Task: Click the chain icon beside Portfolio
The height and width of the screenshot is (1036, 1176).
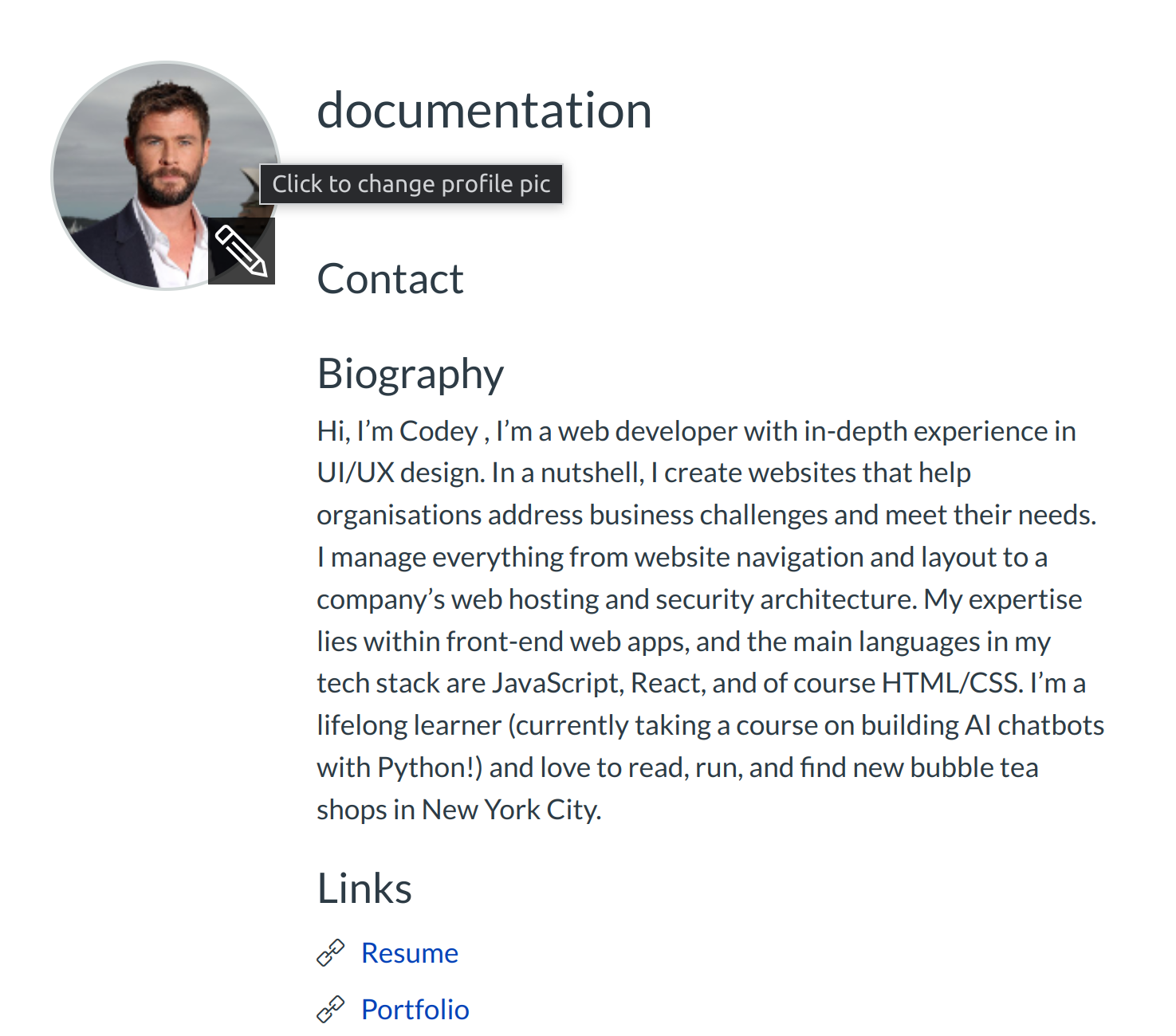Action: pos(330,1009)
